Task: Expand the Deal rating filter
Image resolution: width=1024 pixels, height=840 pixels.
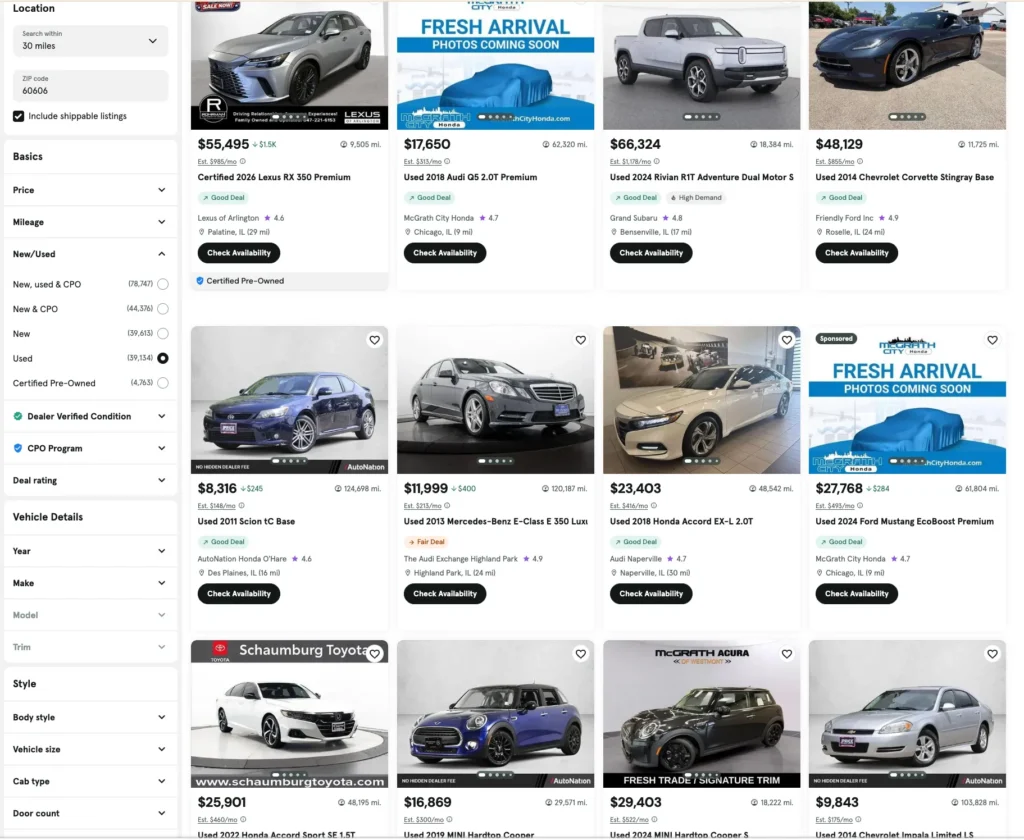Action: 90,480
